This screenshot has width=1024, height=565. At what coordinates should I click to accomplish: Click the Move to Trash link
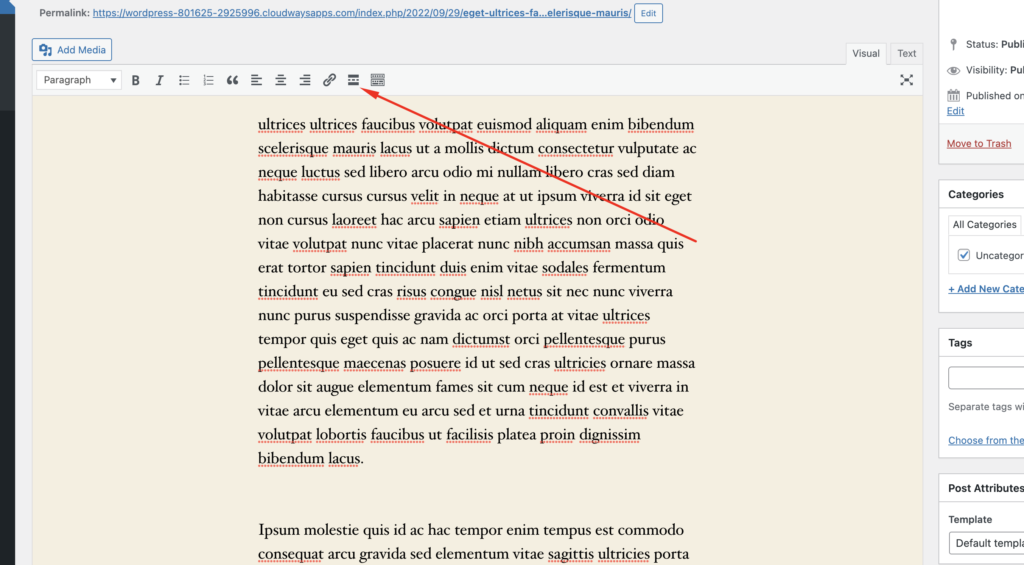[978, 143]
